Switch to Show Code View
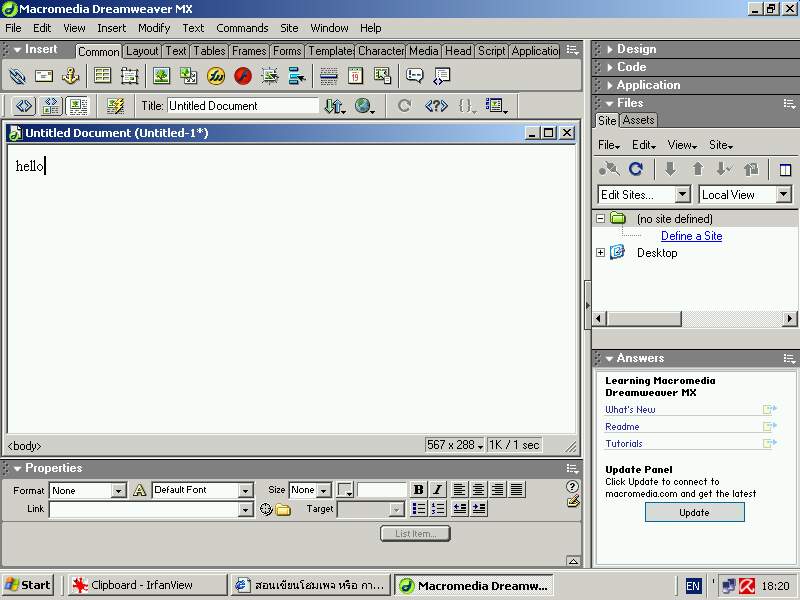 24,106
